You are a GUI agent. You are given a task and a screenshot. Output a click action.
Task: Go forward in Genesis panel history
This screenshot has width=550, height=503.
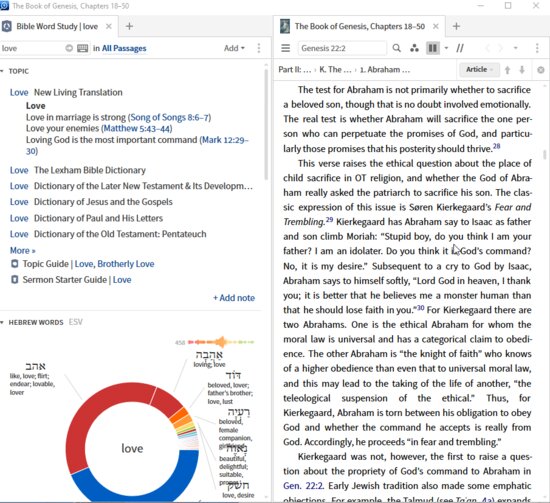(501, 48)
